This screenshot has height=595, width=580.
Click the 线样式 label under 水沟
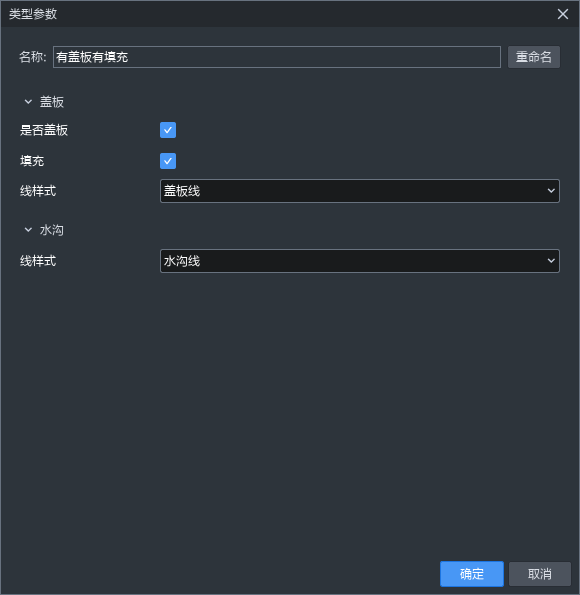pyautogui.click(x=38, y=261)
